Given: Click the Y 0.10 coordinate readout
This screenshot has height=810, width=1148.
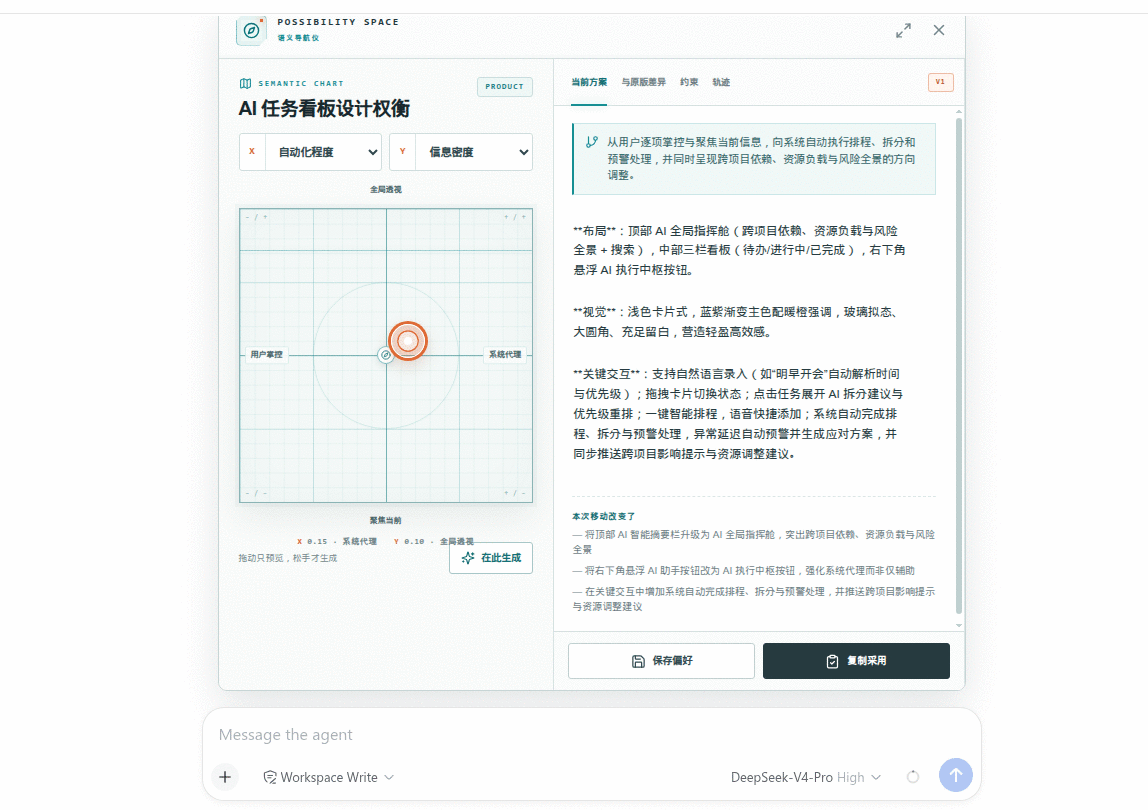Looking at the screenshot, I should tap(433, 541).
